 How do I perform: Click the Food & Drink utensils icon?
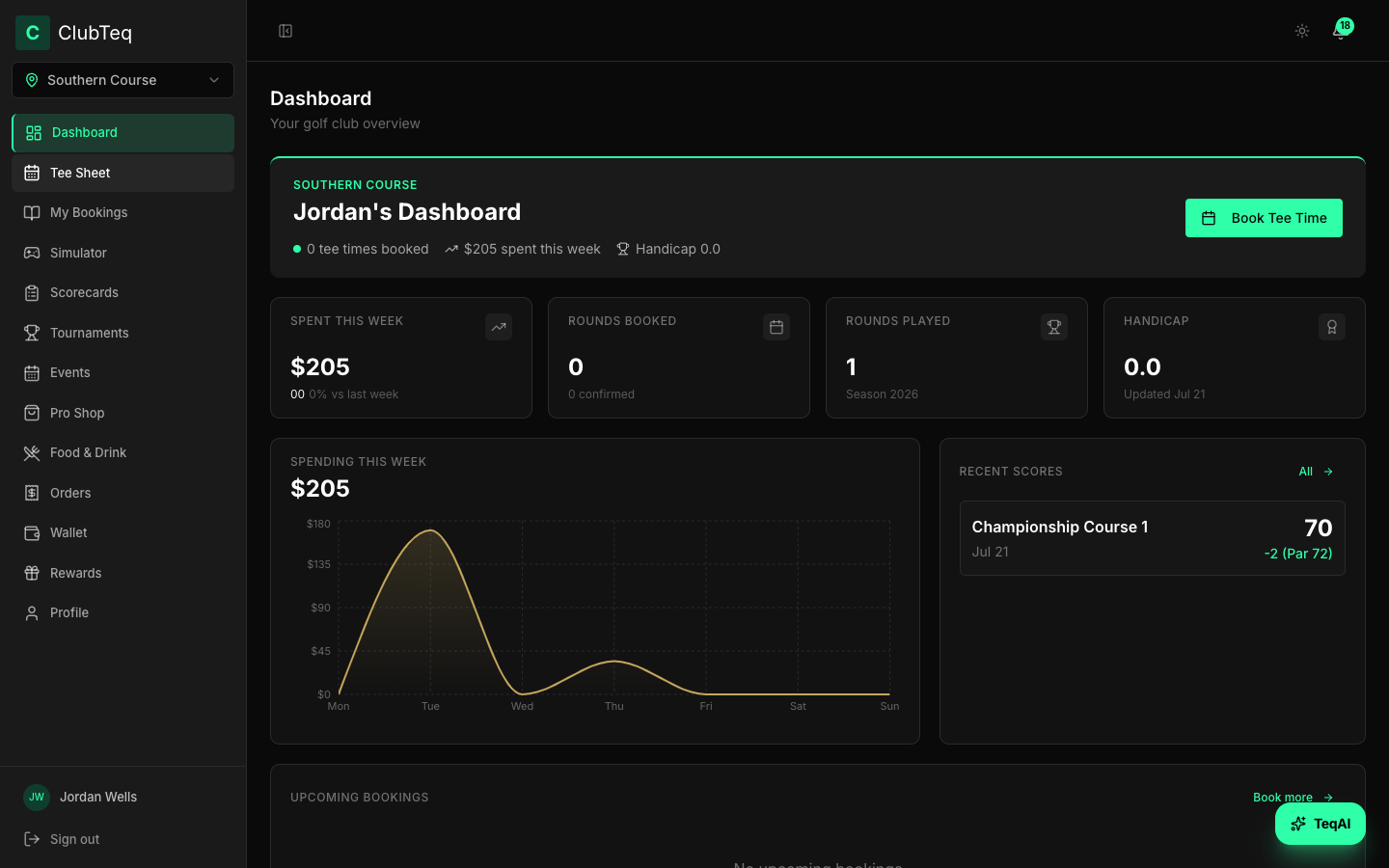pyautogui.click(x=32, y=453)
